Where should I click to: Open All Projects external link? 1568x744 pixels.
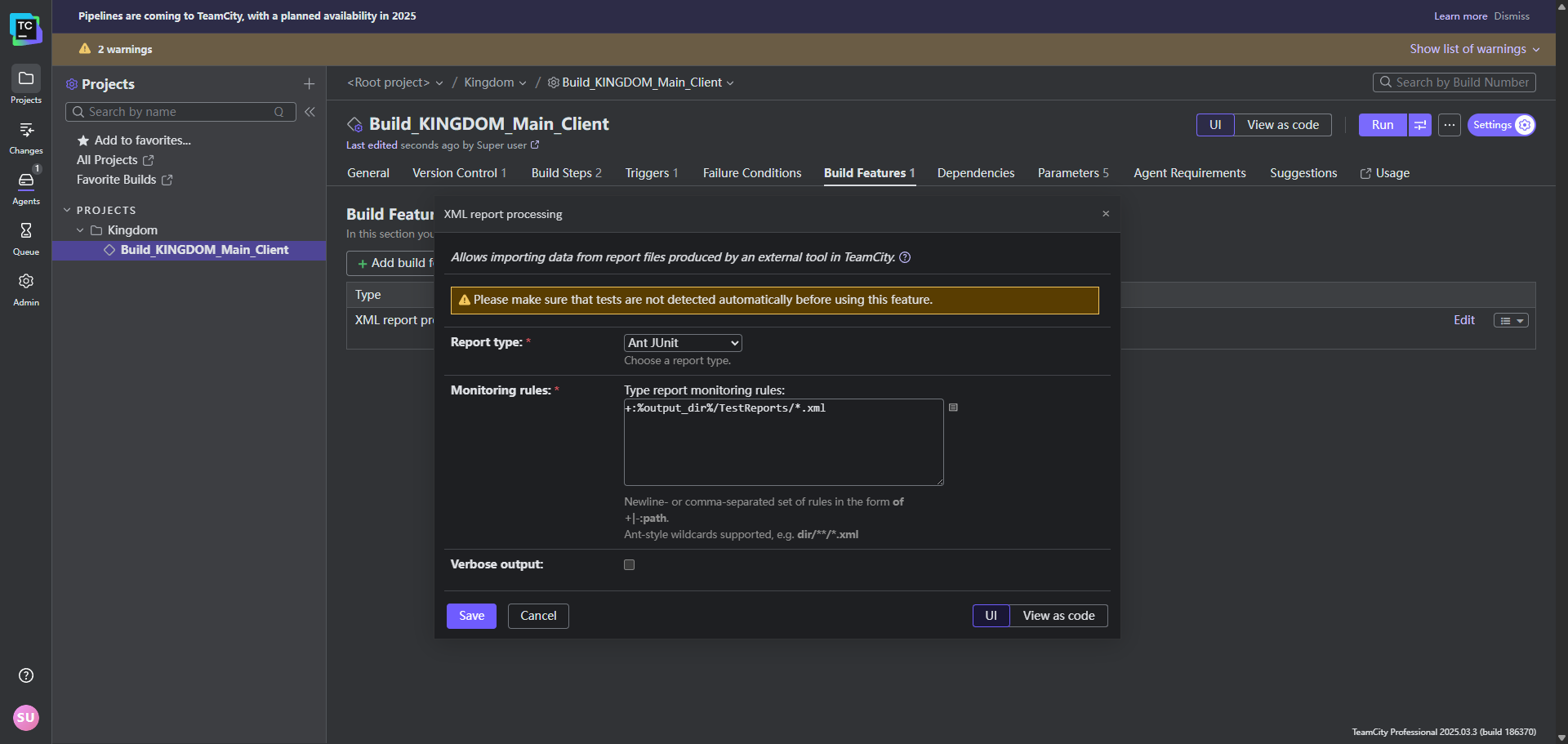(x=115, y=160)
